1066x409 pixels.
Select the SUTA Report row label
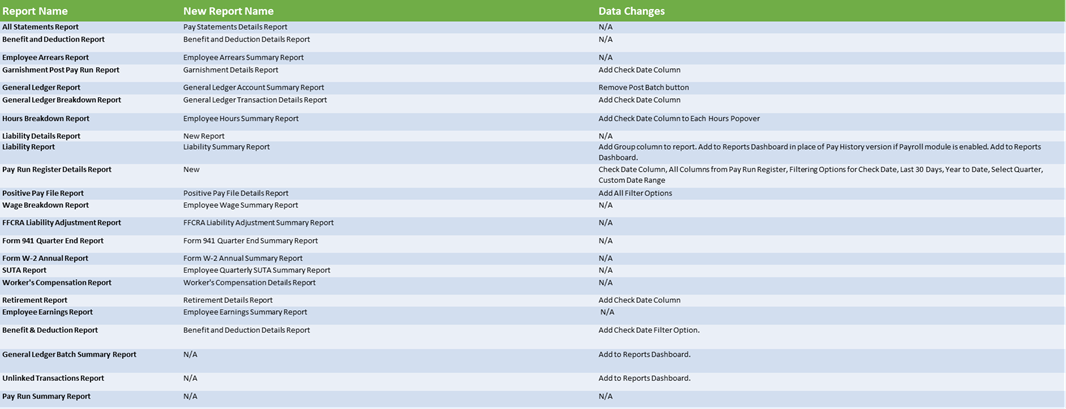(24, 270)
